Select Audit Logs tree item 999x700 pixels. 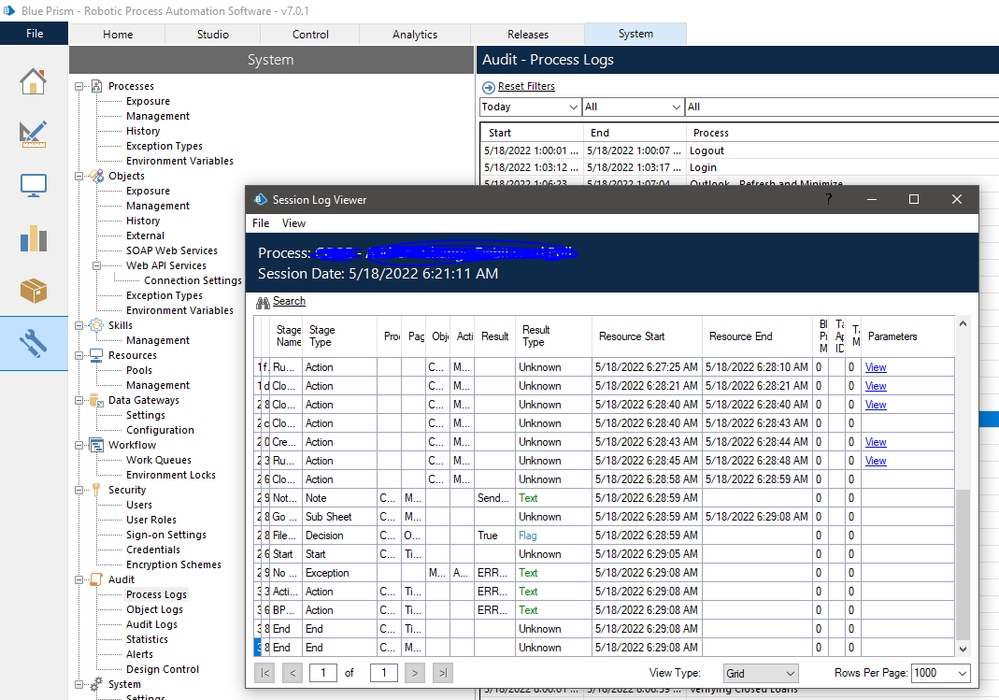coord(152,625)
